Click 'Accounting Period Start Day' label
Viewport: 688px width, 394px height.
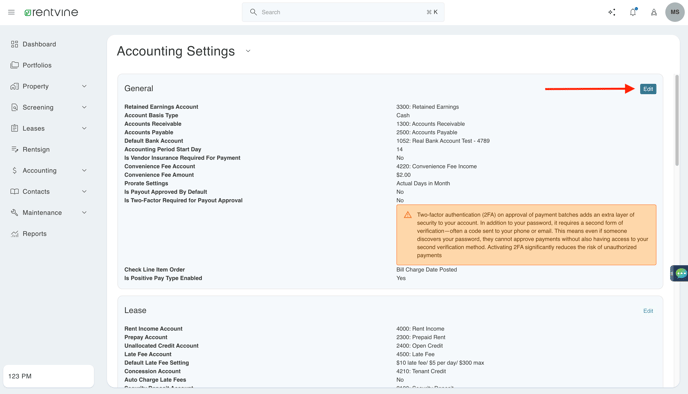pyautogui.click(x=162, y=149)
